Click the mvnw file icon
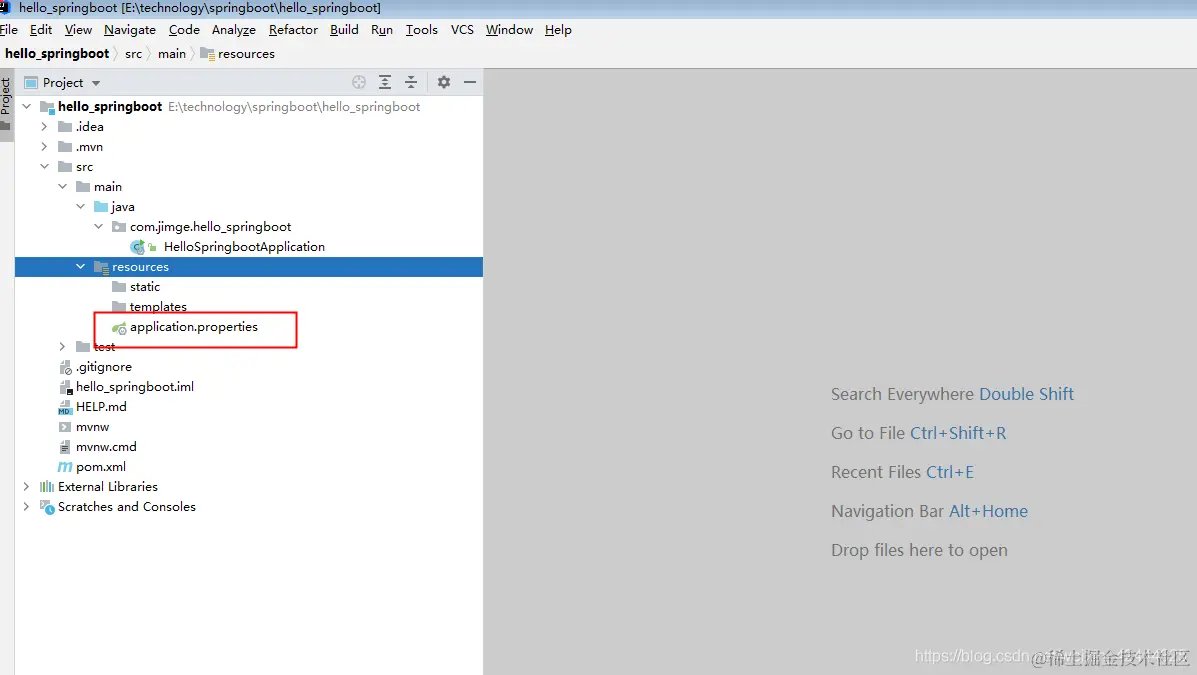This screenshot has height=675, width=1197. 65,427
